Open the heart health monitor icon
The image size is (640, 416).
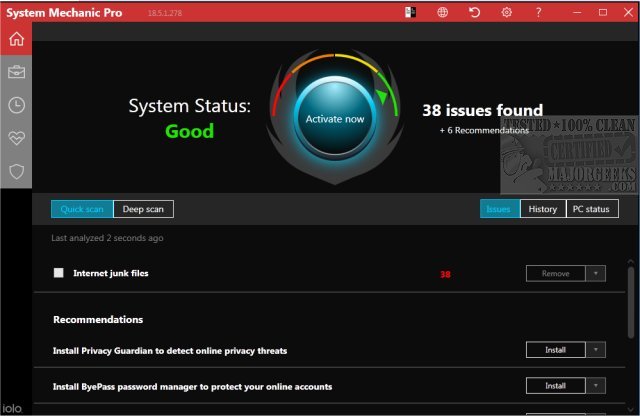[16, 138]
